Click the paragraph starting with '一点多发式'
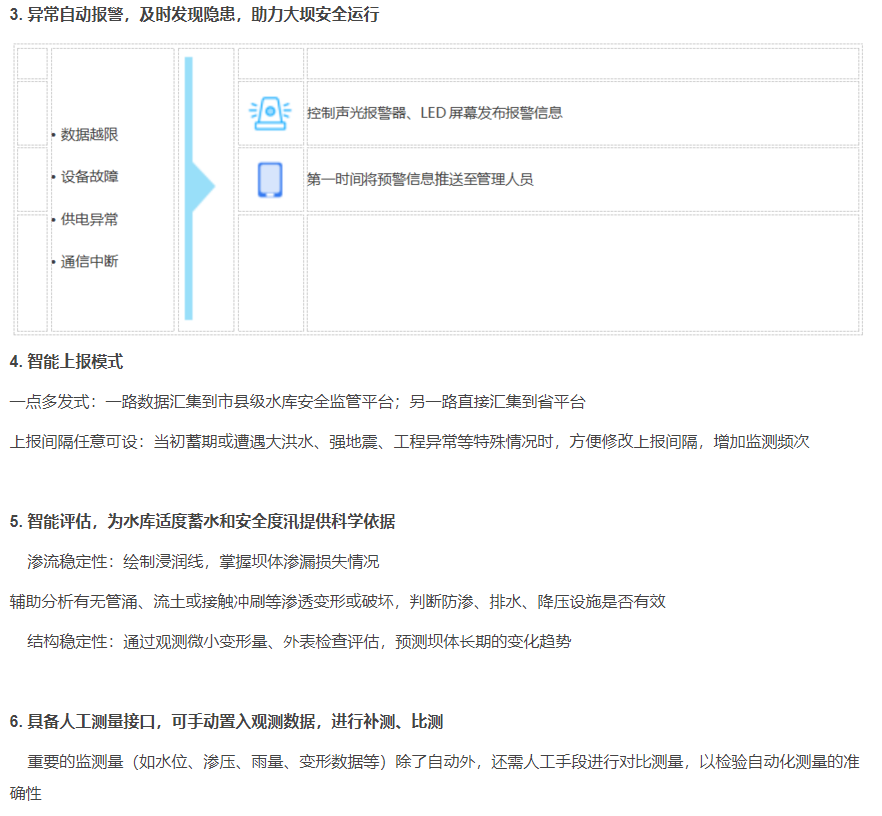The width and height of the screenshot is (882, 816). (298, 402)
